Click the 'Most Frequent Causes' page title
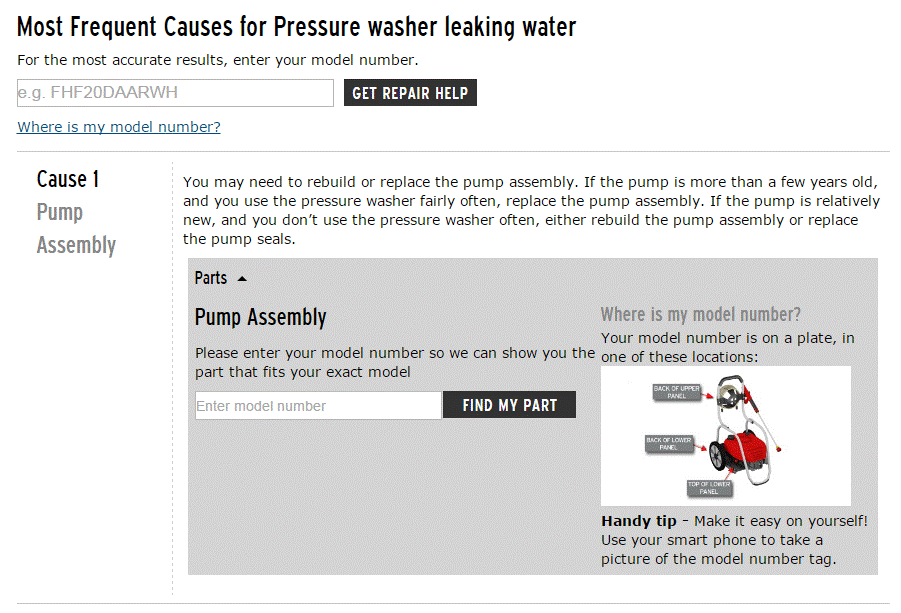This screenshot has width=901, height=613. coord(296,26)
